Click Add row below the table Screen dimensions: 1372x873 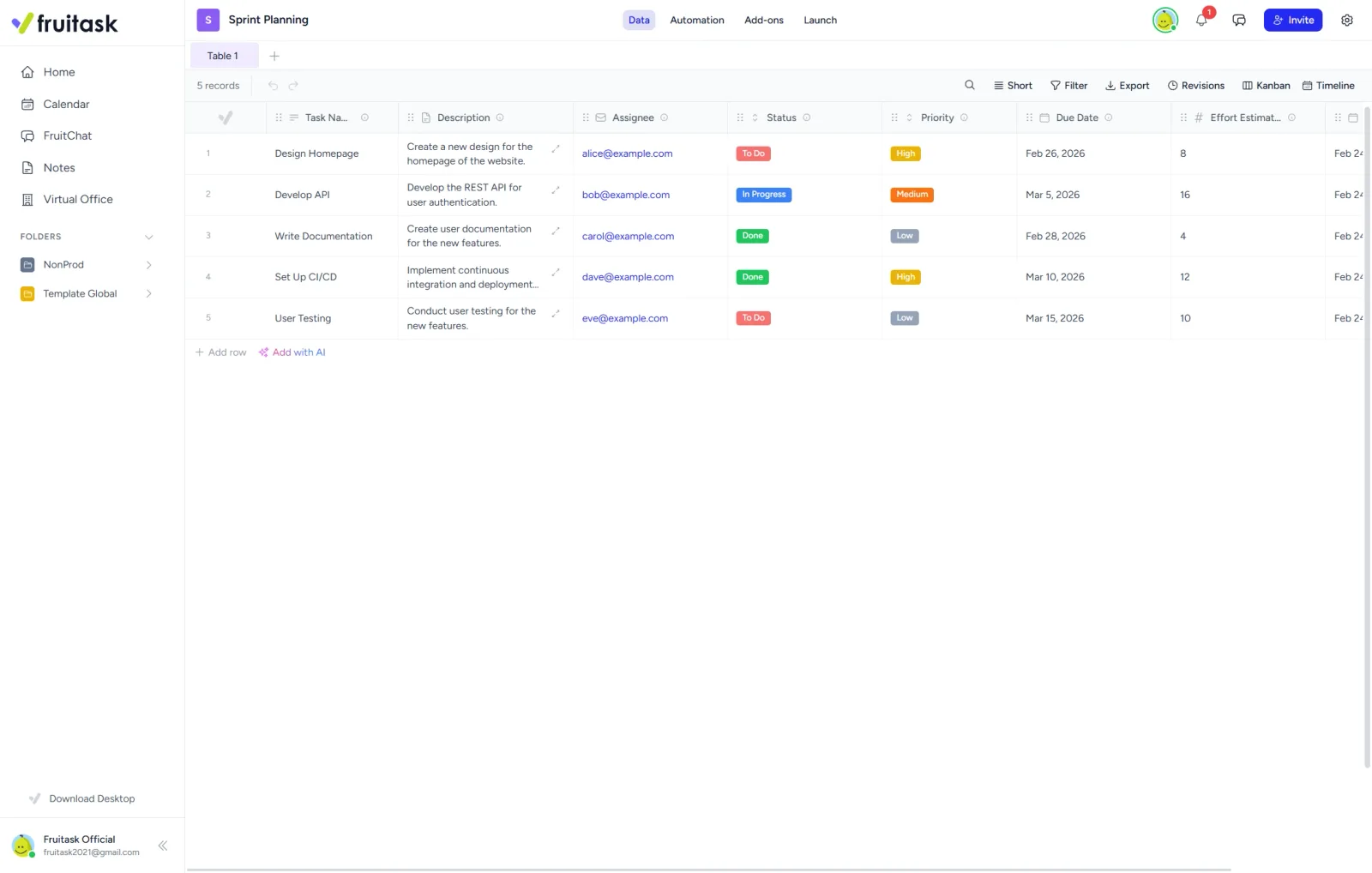(x=221, y=352)
